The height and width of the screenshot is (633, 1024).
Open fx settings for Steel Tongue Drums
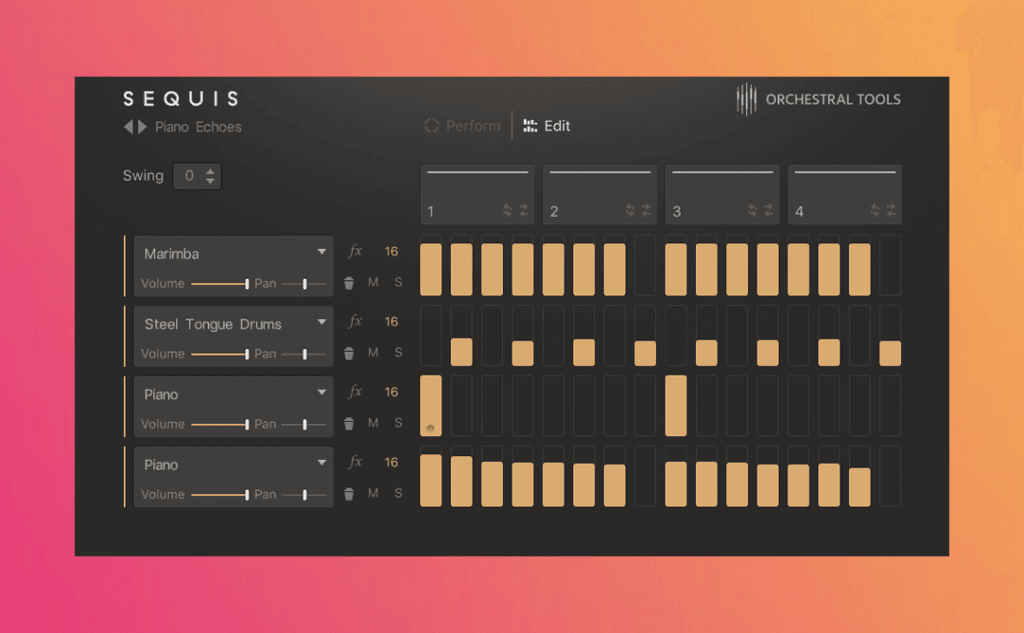tap(354, 322)
